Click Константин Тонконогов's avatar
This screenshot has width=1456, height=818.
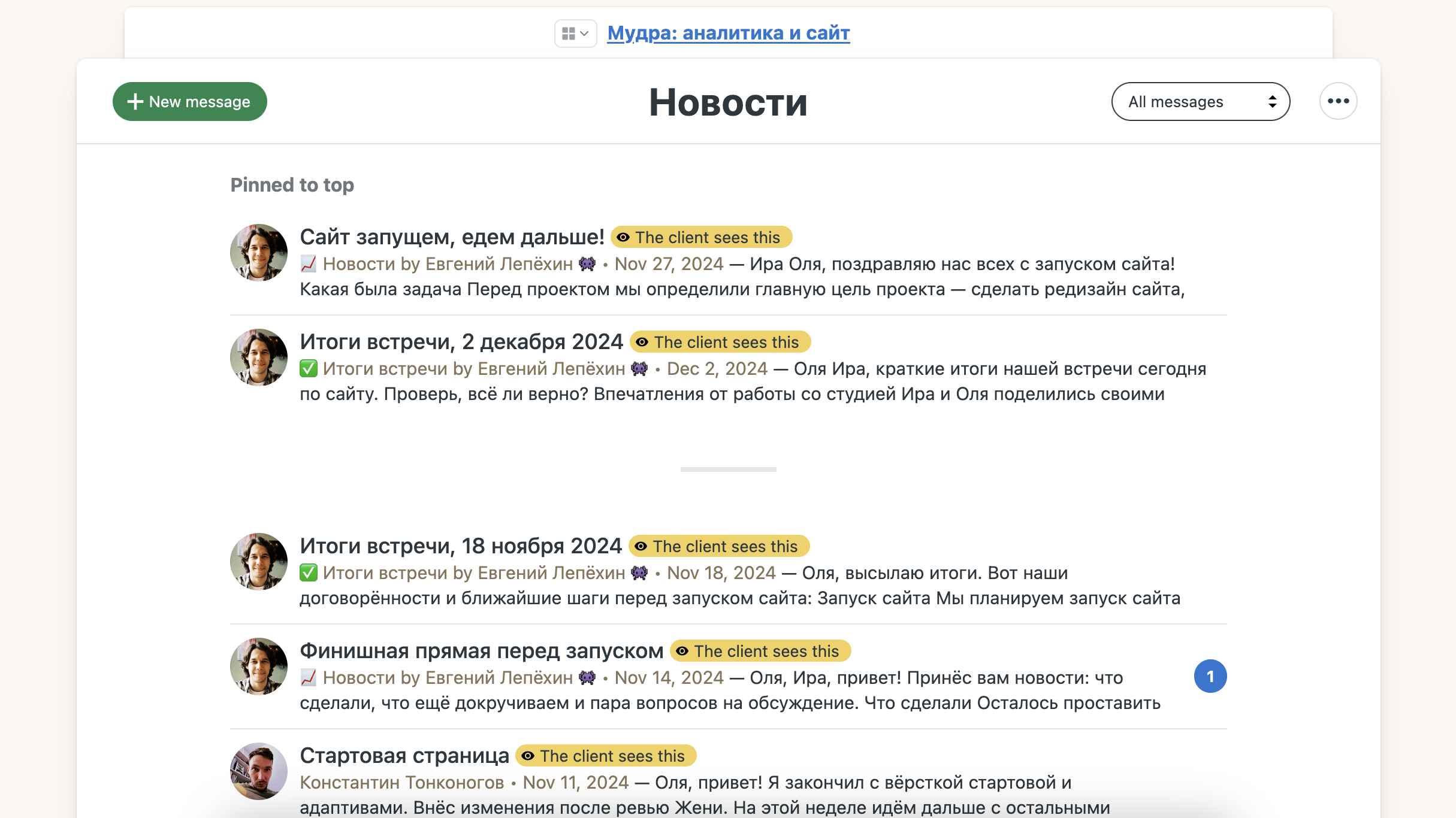pyautogui.click(x=259, y=771)
